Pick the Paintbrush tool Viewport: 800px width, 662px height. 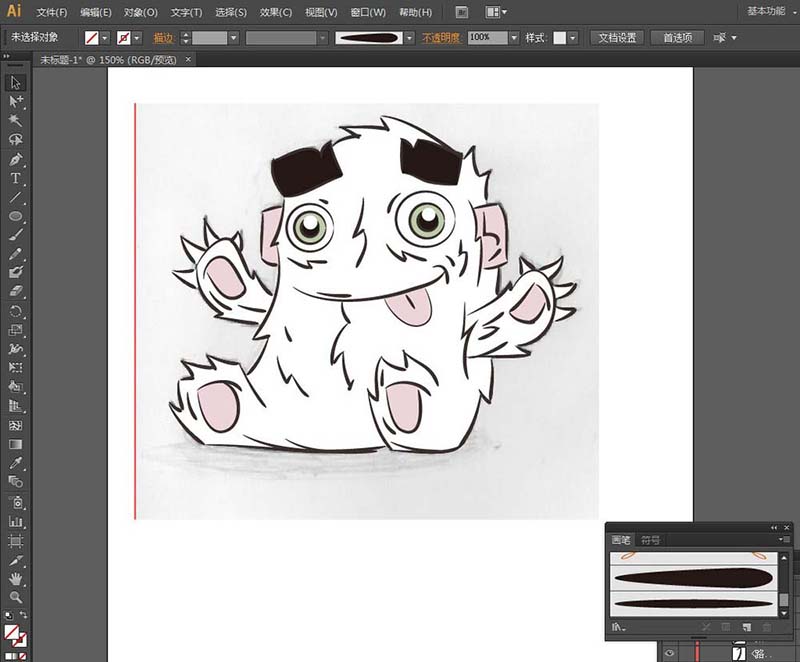click(15, 235)
